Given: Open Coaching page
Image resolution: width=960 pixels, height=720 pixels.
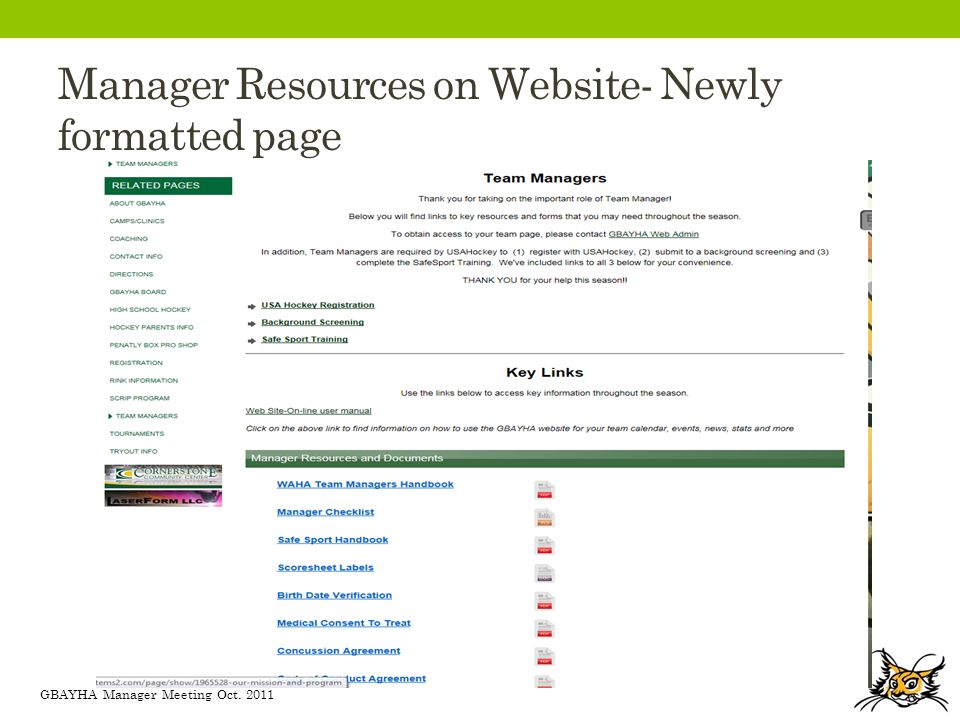Looking at the screenshot, I should [x=129, y=239].
